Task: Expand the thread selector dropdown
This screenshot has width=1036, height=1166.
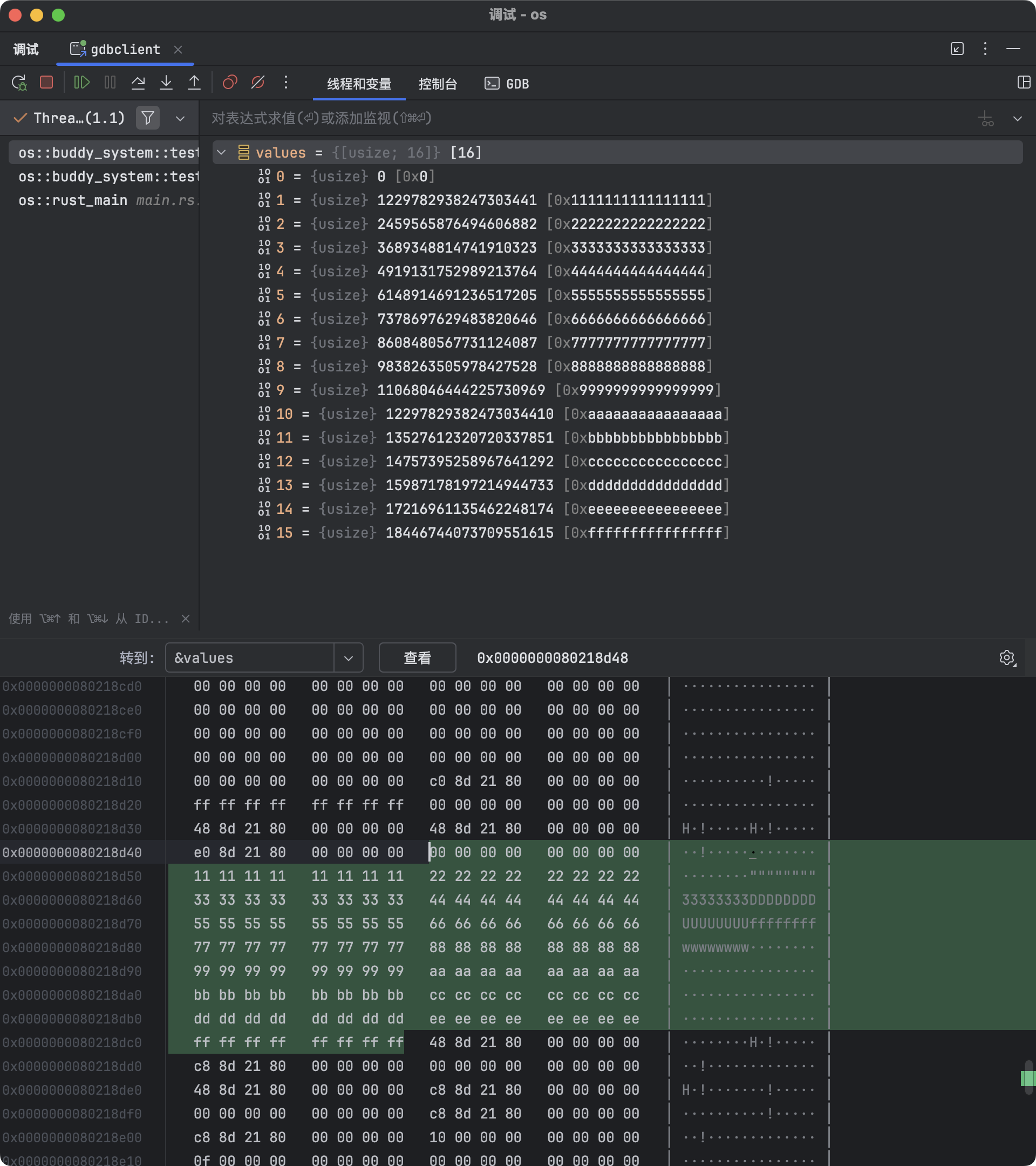Action: (x=180, y=119)
